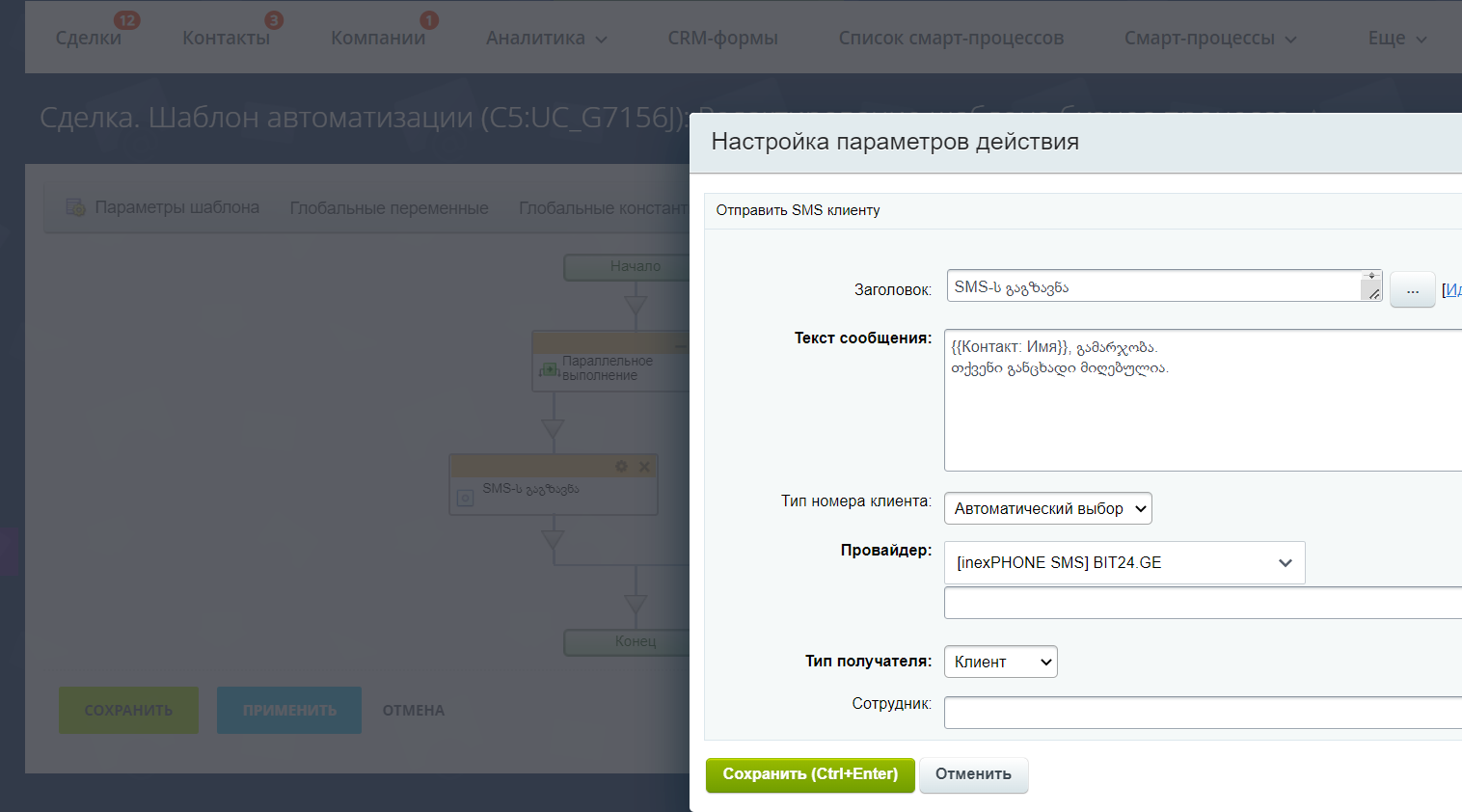Switch to the Компании tab
This screenshot has height=812, width=1462.
pos(378,38)
